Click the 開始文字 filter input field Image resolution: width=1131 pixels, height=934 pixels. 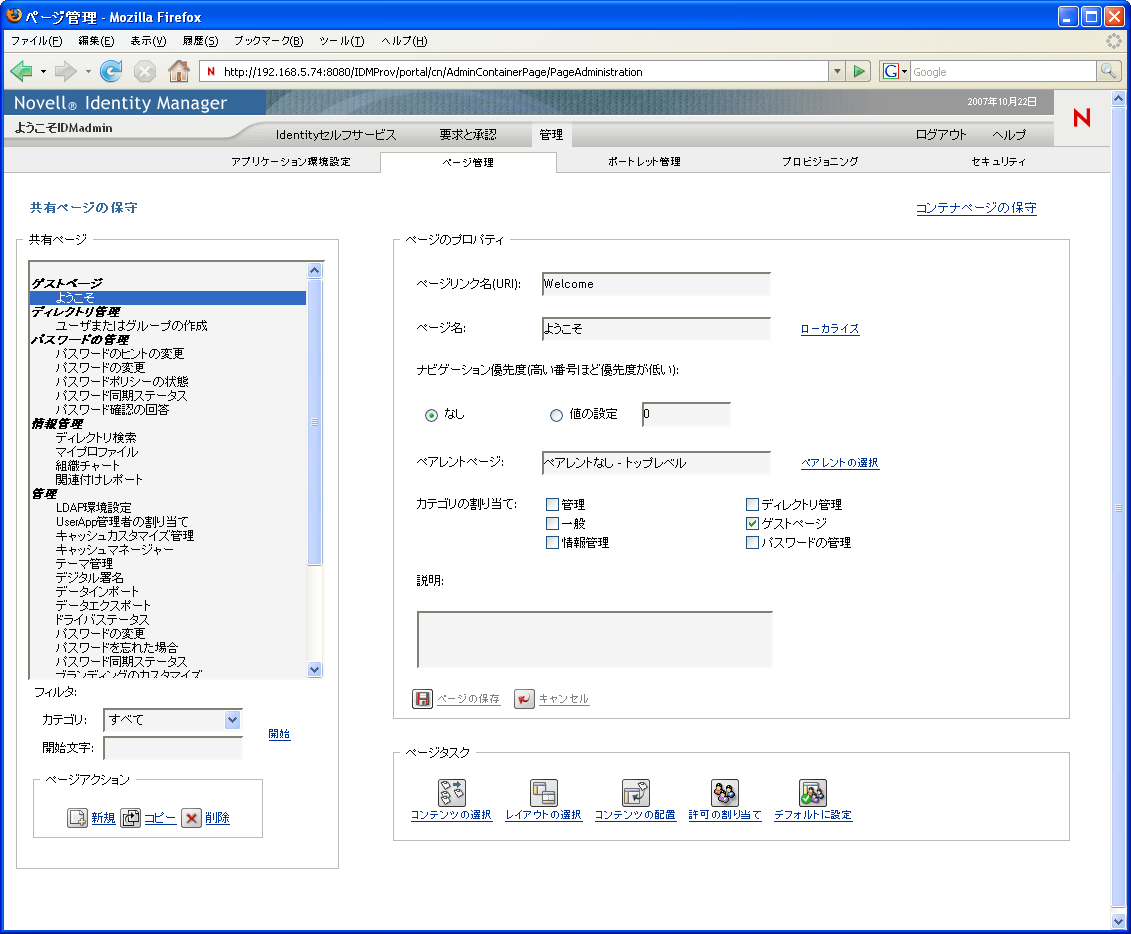(172, 748)
